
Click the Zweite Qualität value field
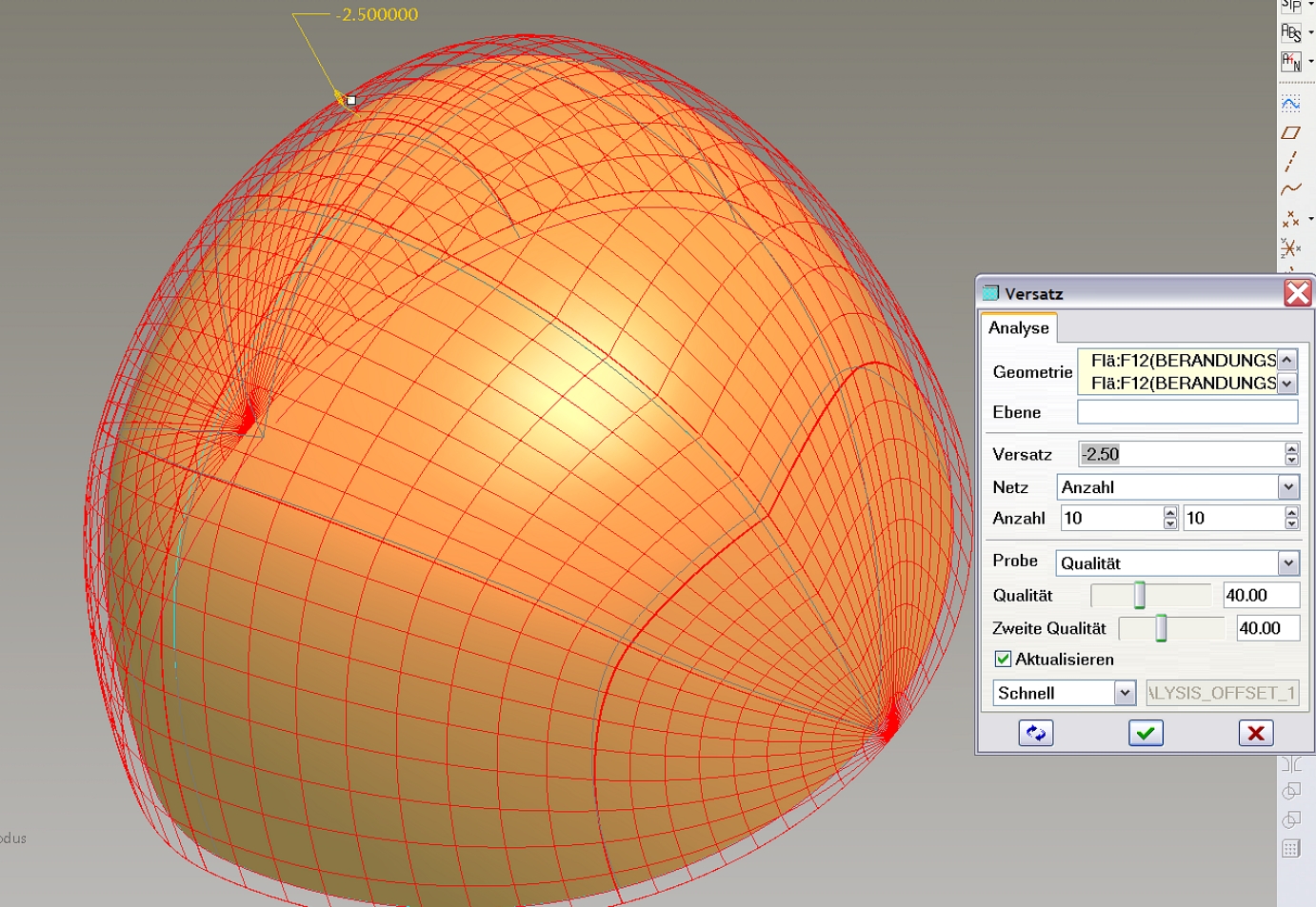click(1267, 628)
